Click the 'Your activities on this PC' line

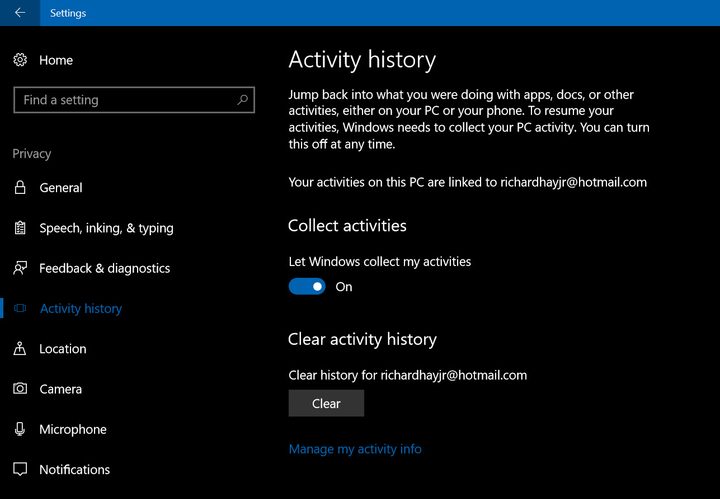click(467, 182)
